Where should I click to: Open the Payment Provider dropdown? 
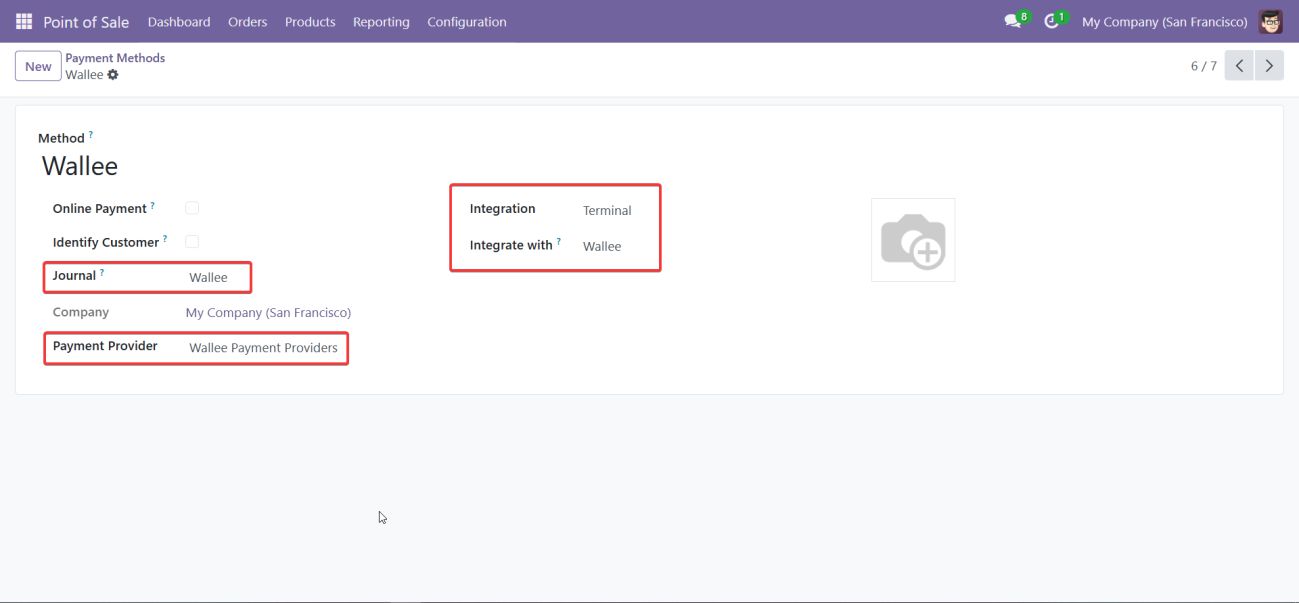coord(263,348)
